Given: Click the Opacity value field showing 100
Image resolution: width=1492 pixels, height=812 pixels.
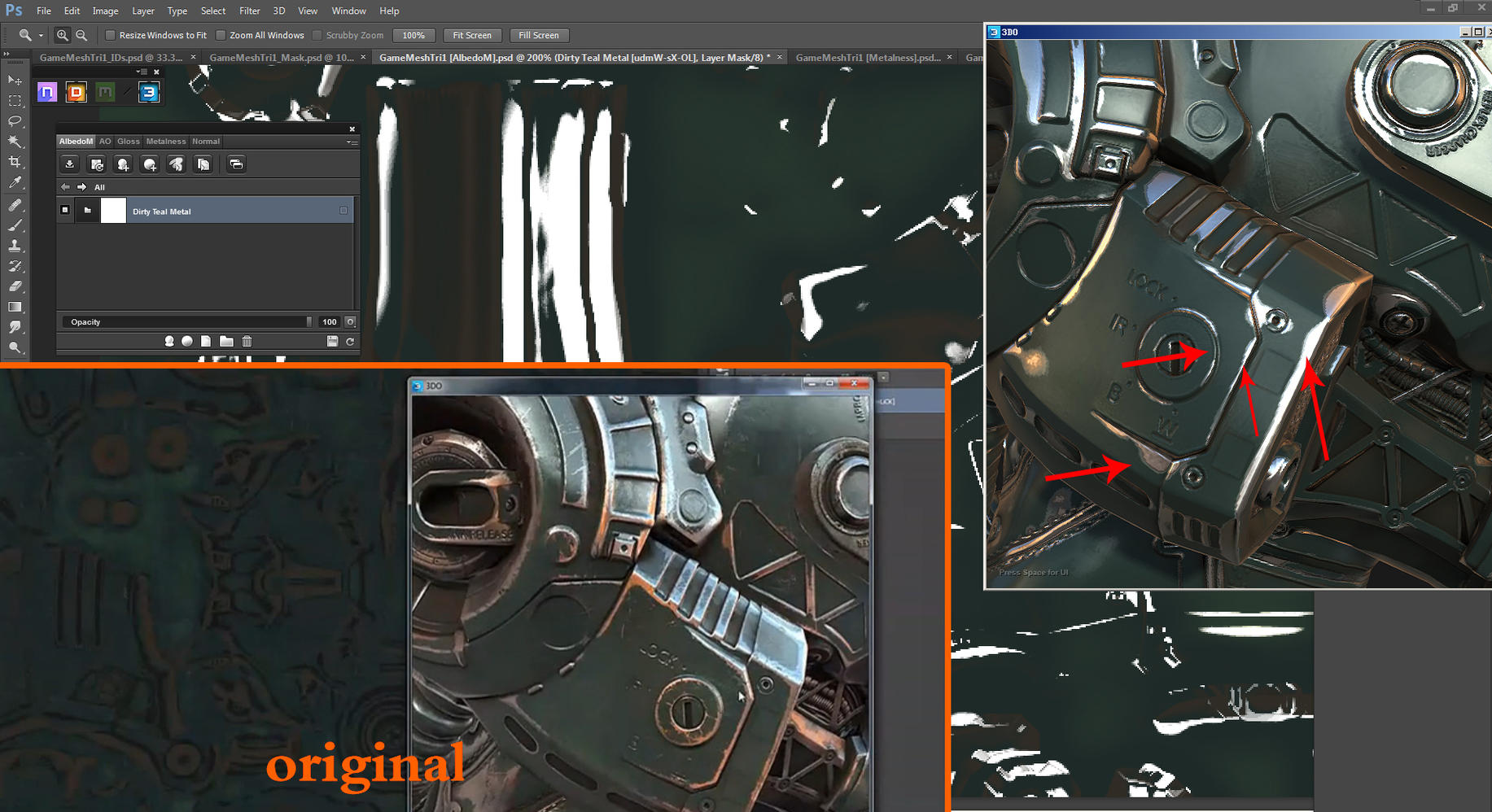Looking at the screenshot, I should [x=329, y=321].
